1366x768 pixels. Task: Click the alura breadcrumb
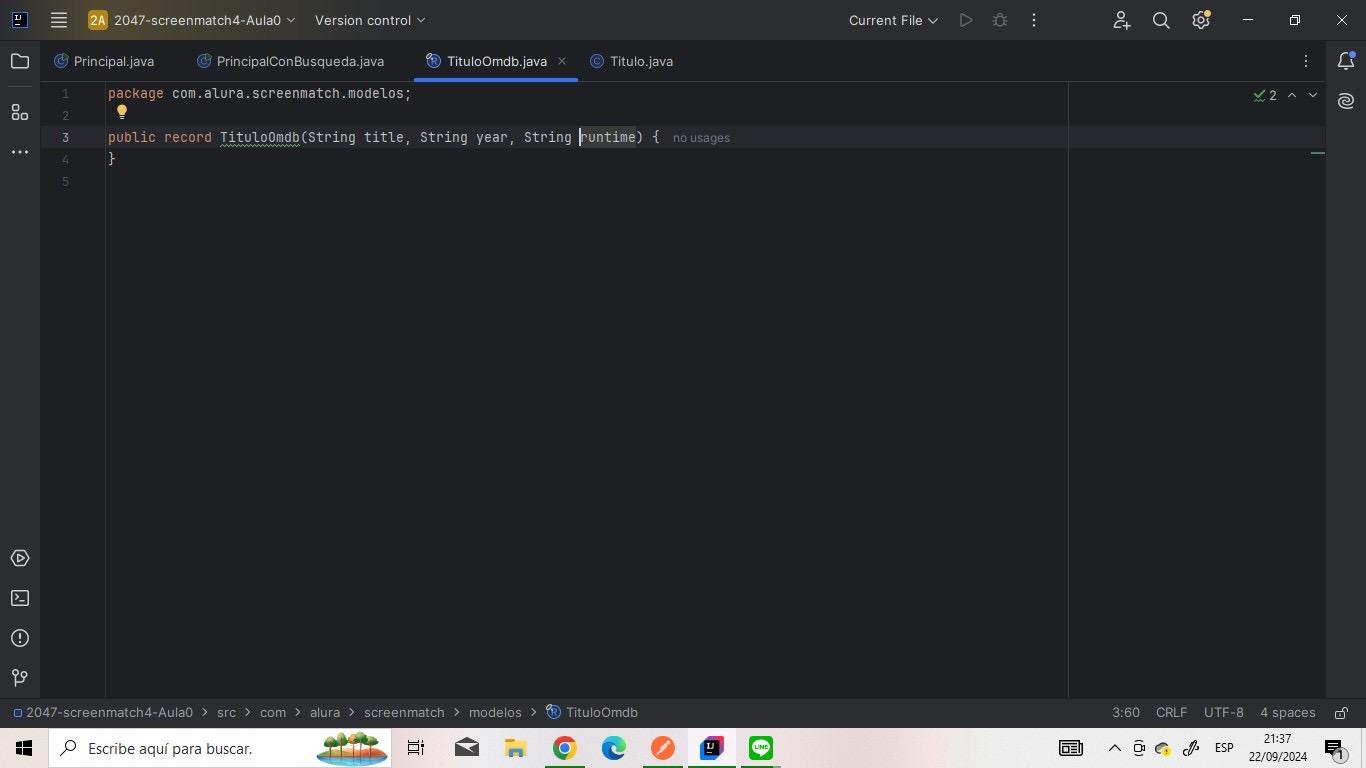click(325, 713)
